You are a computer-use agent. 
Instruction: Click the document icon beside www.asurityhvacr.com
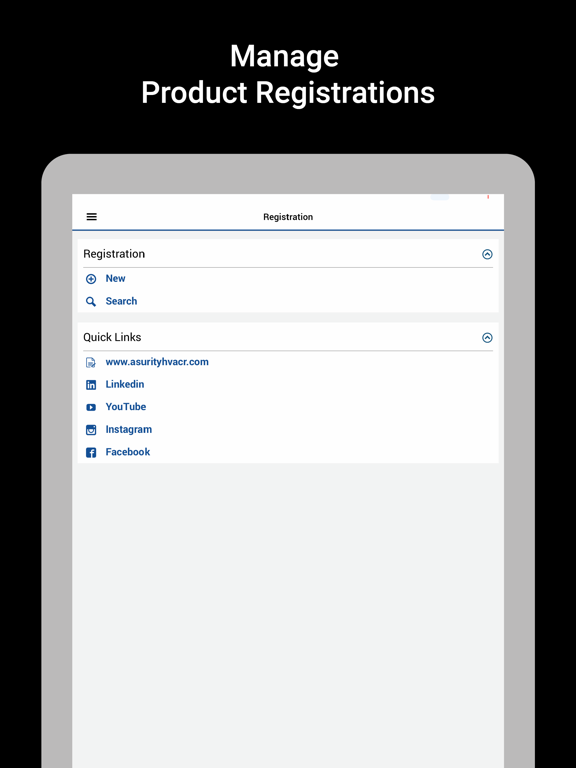(x=91, y=362)
